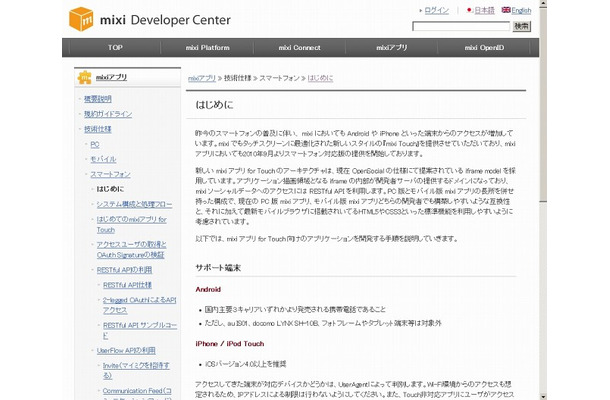Open the スマートフォン sidebar link

[x=110, y=174]
